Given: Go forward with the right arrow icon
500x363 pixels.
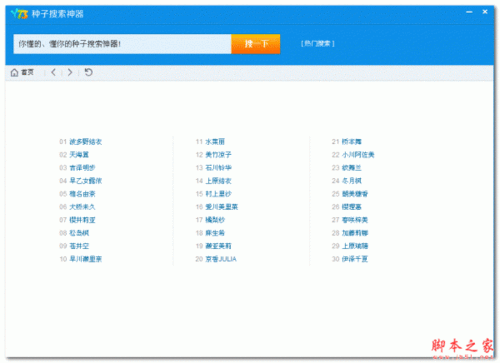Looking at the screenshot, I should [70, 72].
